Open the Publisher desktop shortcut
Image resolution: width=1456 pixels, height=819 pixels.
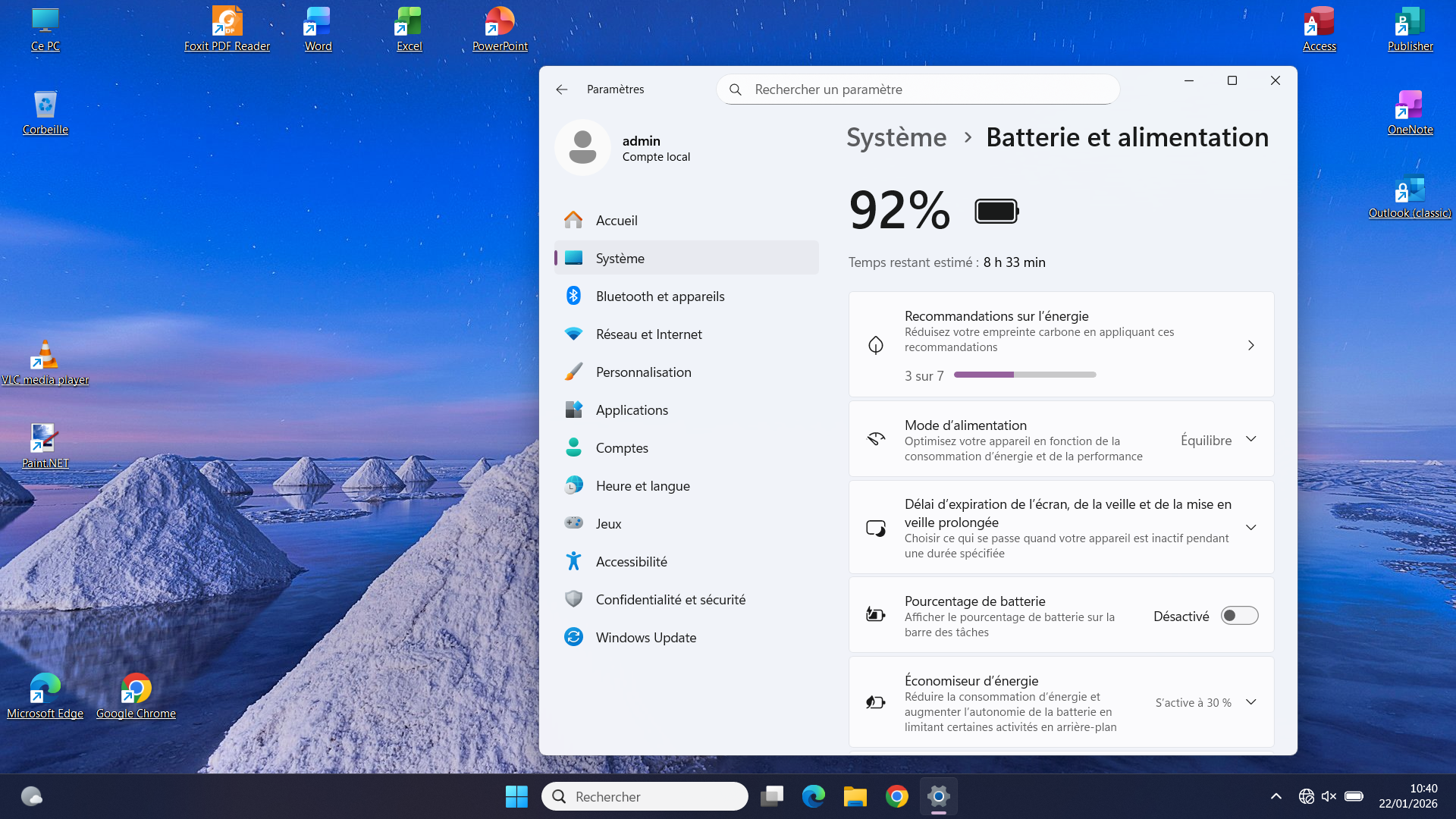(1410, 29)
